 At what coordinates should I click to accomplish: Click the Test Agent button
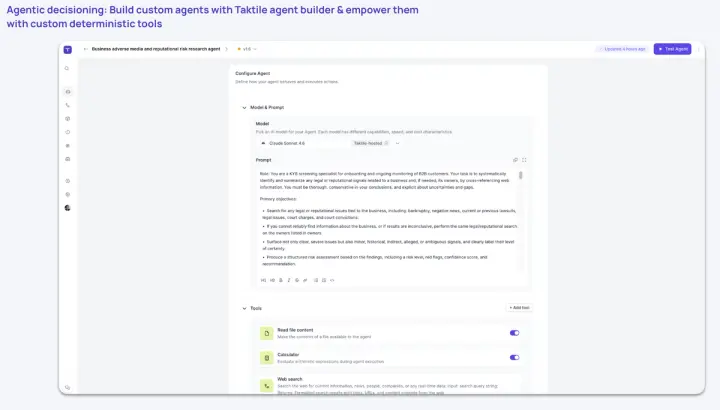[x=672, y=49]
